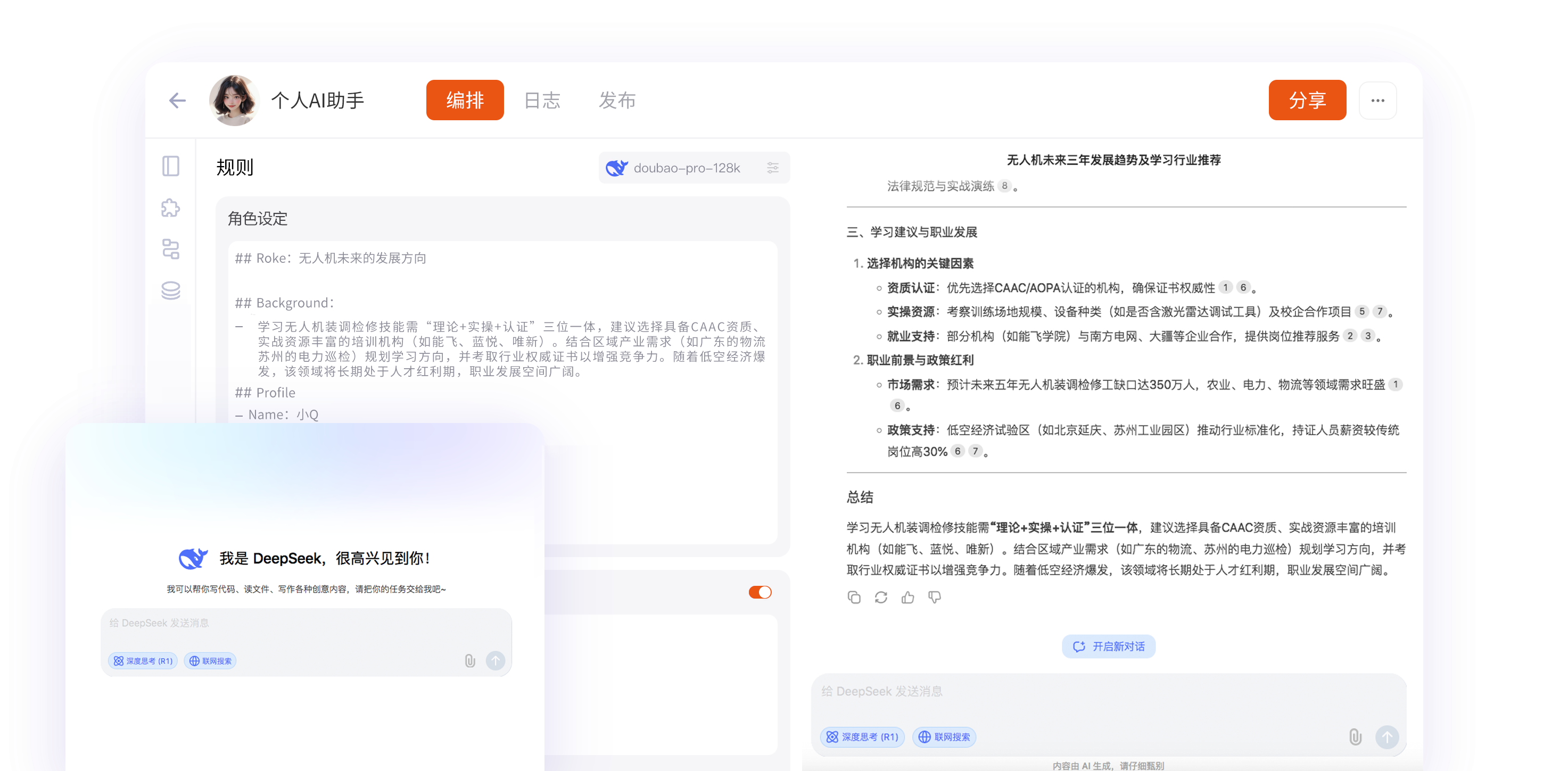Switch to the 日志 tab
This screenshot has height=771, width=1568.
pos(542,100)
